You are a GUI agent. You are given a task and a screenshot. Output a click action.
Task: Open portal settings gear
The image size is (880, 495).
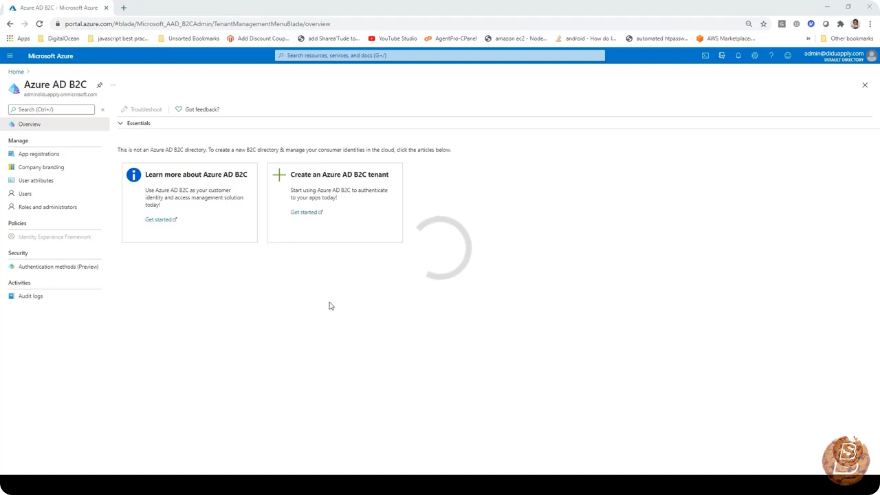tap(755, 56)
